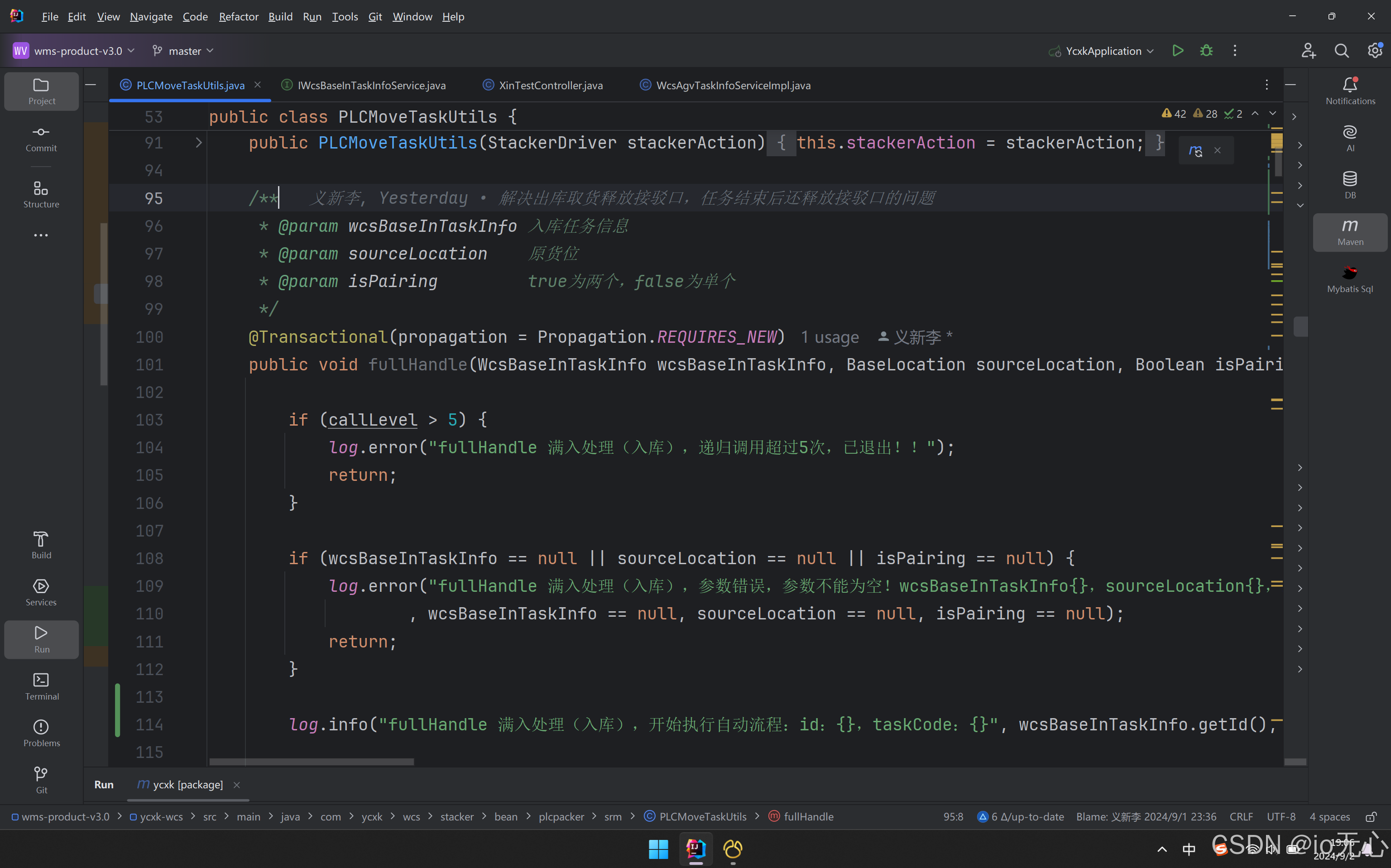This screenshot has height=868, width=1391.
Task: Switch to IWcsBaseInTaskInfoService.java tab
Action: [364, 85]
